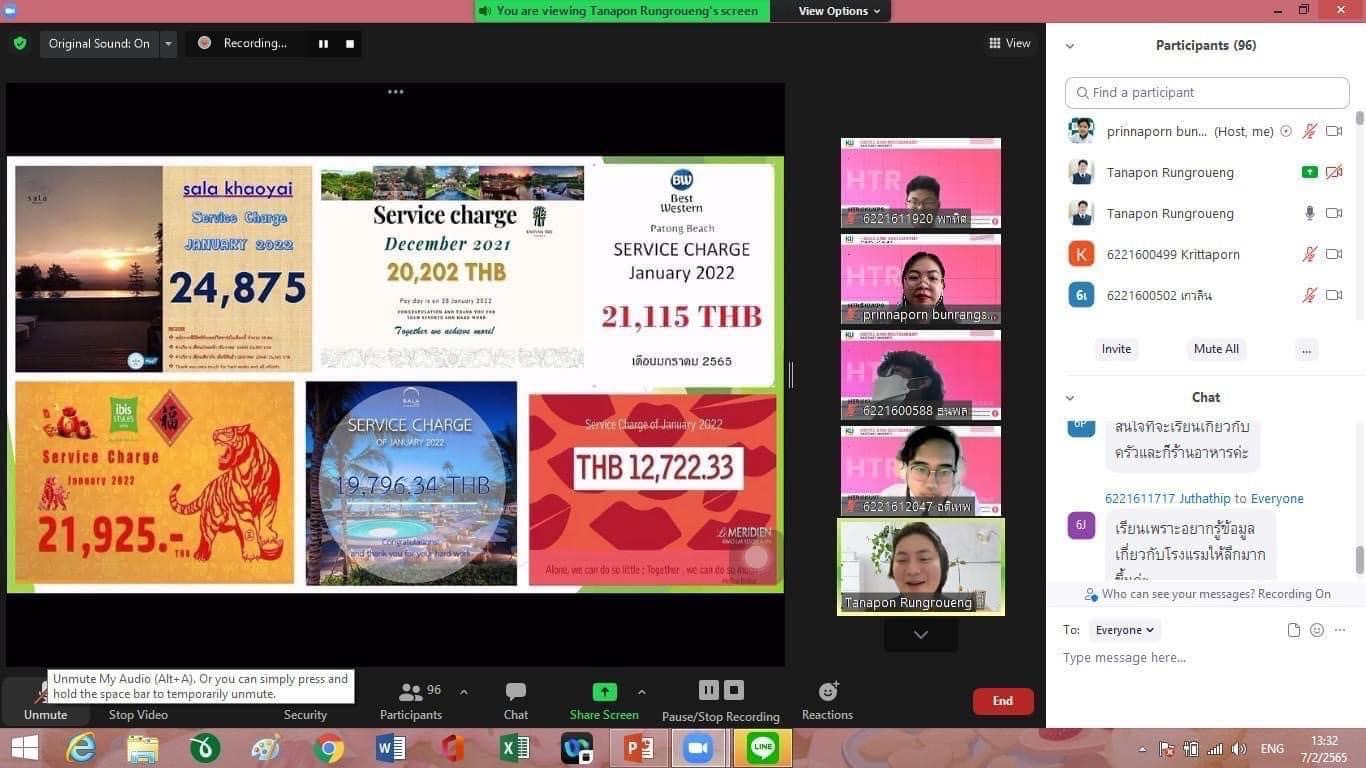This screenshot has width=1366, height=768.
Task: Switch to PowerPoint in the taskbar
Action: 637,748
